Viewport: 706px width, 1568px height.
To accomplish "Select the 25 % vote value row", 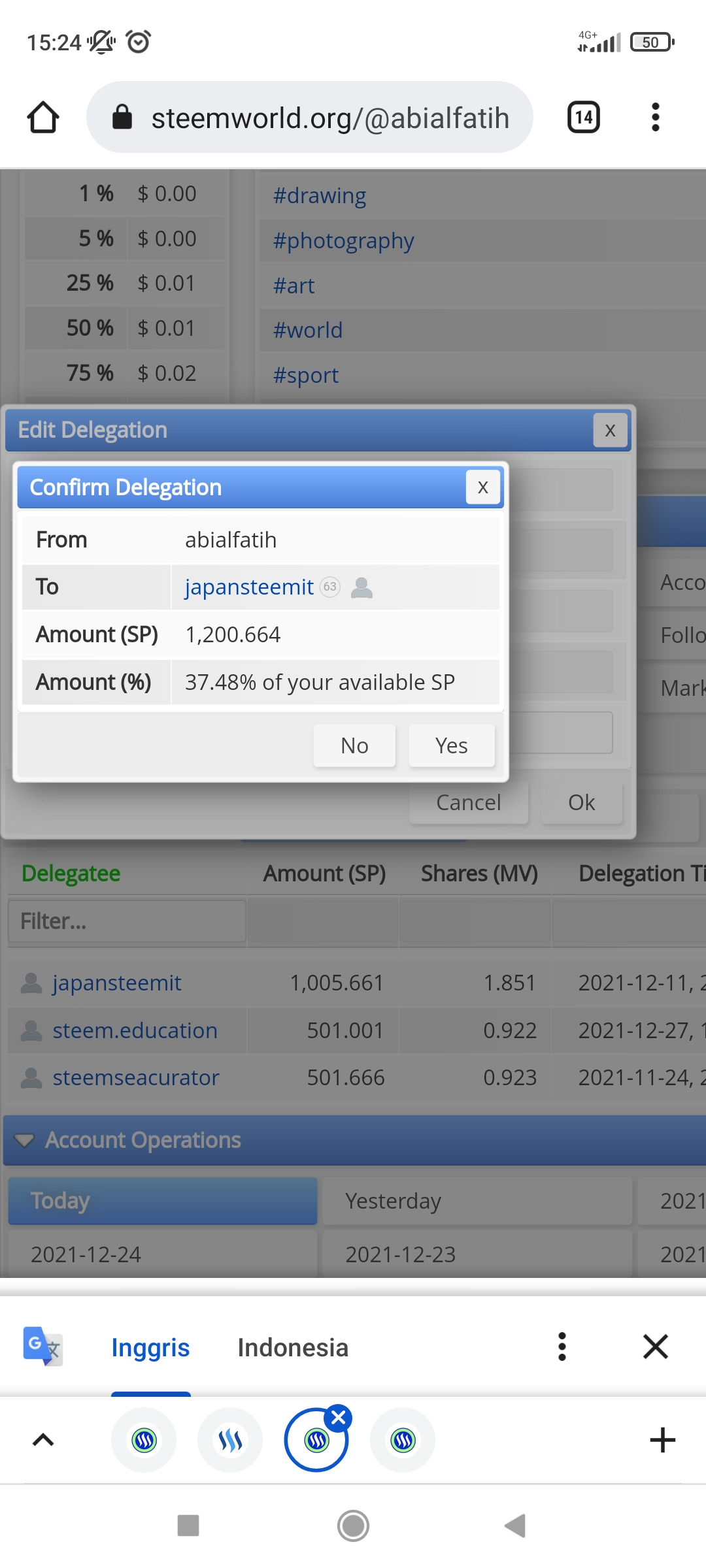I will [125, 283].
